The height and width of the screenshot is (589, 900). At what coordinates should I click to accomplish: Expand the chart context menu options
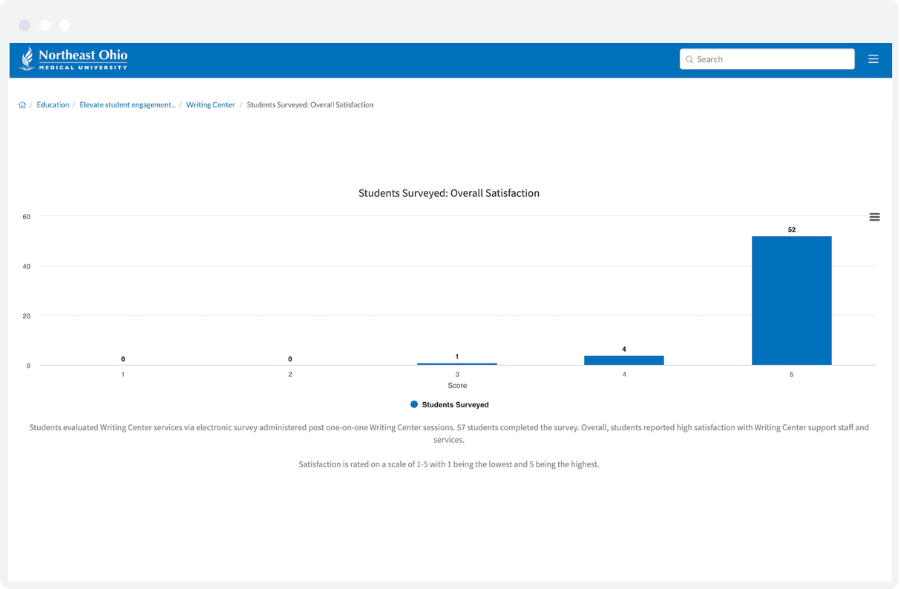click(x=875, y=216)
